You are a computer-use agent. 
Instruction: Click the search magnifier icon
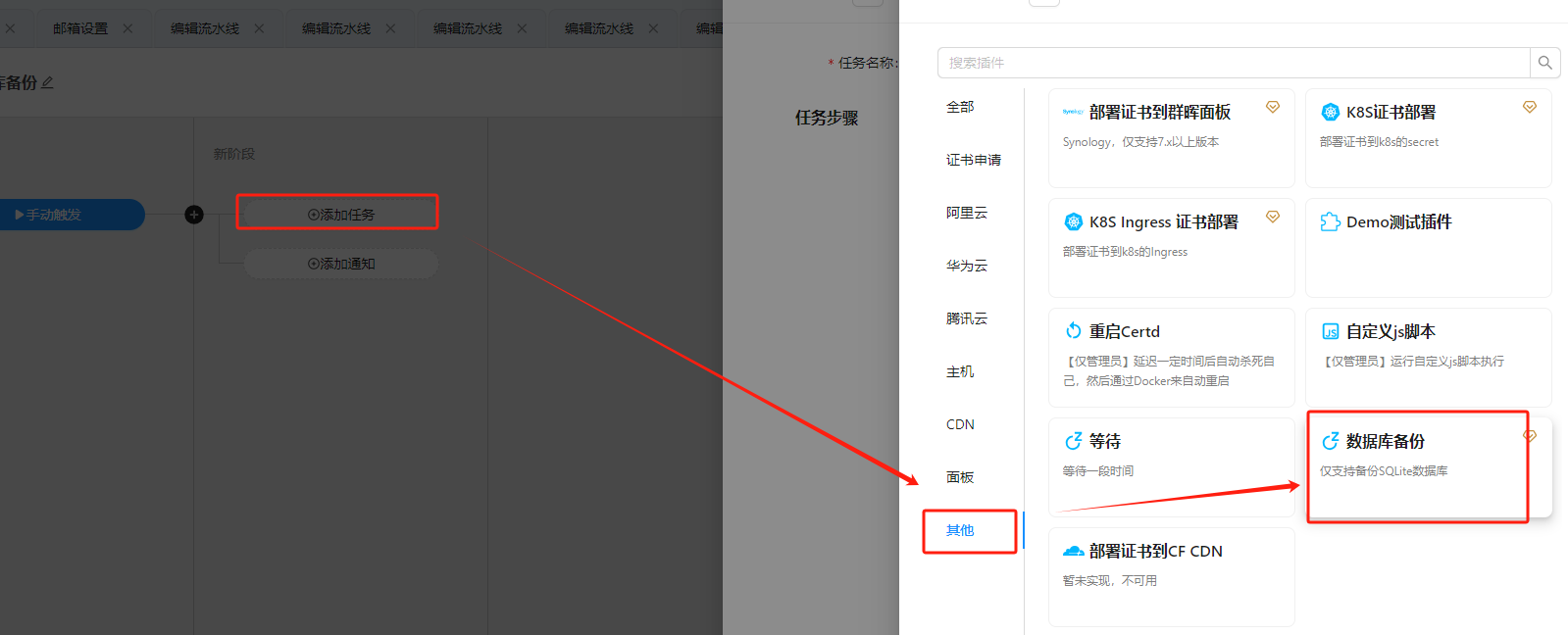click(1544, 63)
